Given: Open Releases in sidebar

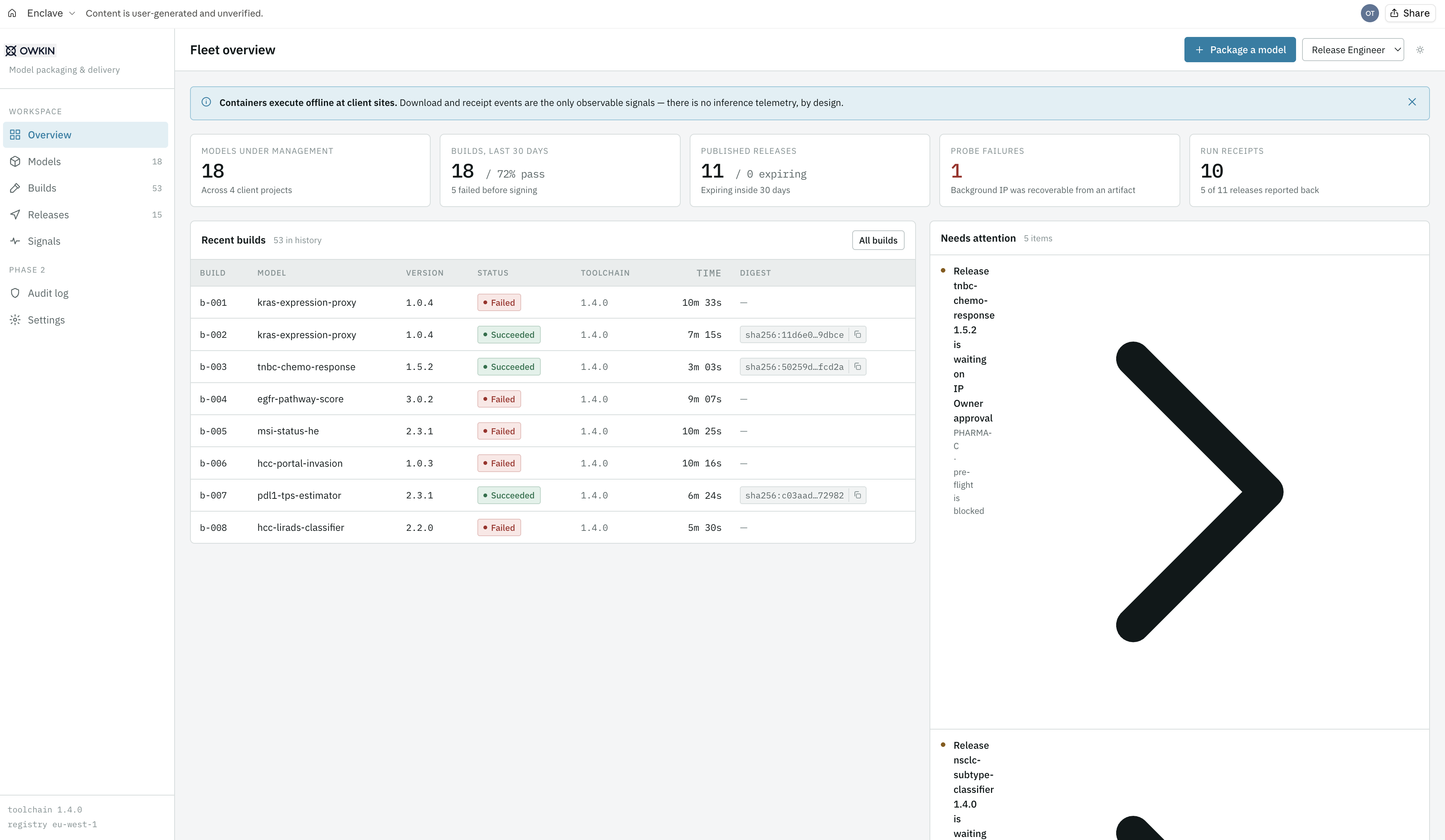Looking at the screenshot, I should pyautogui.click(x=86, y=215).
